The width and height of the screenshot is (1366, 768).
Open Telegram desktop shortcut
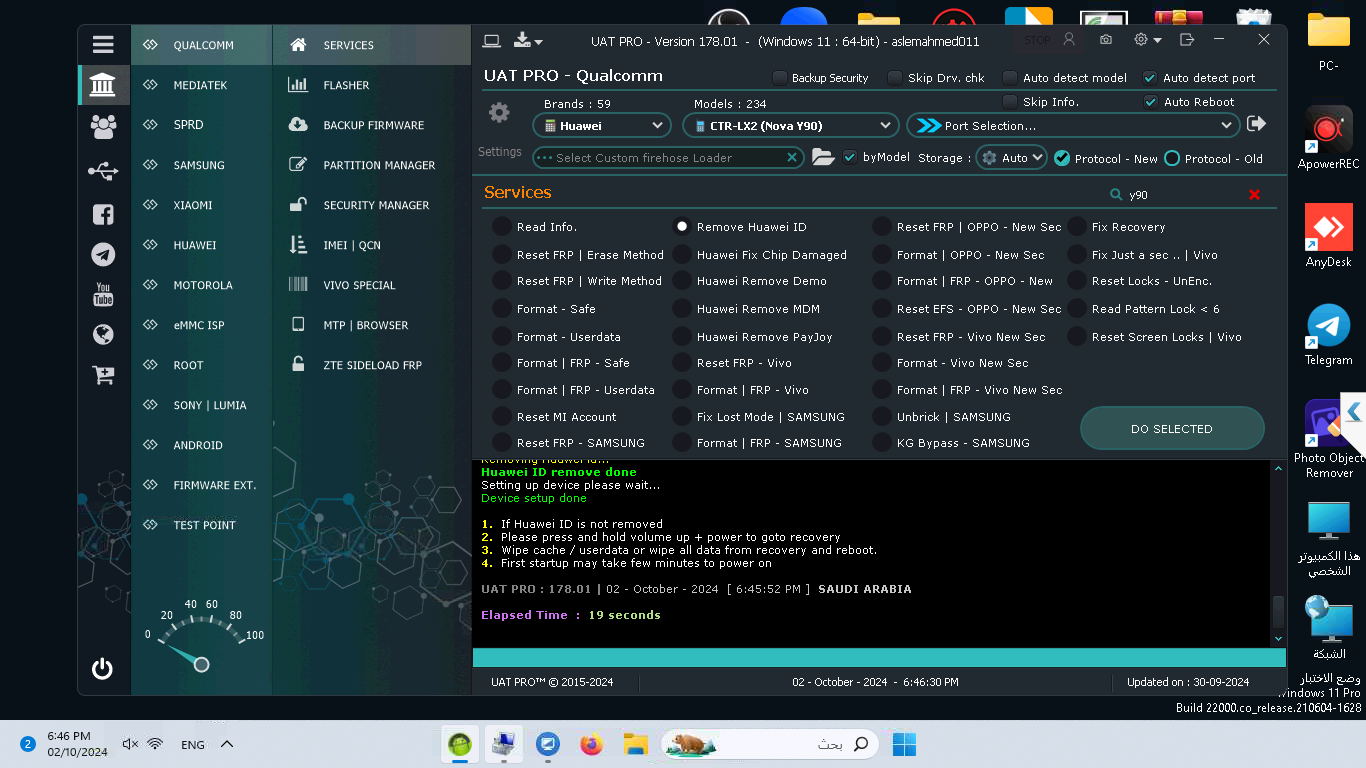[x=1328, y=335]
